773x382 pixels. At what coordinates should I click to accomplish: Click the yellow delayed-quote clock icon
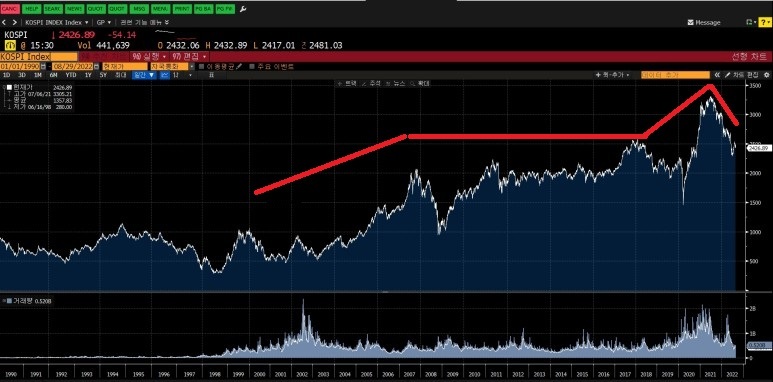point(10,45)
